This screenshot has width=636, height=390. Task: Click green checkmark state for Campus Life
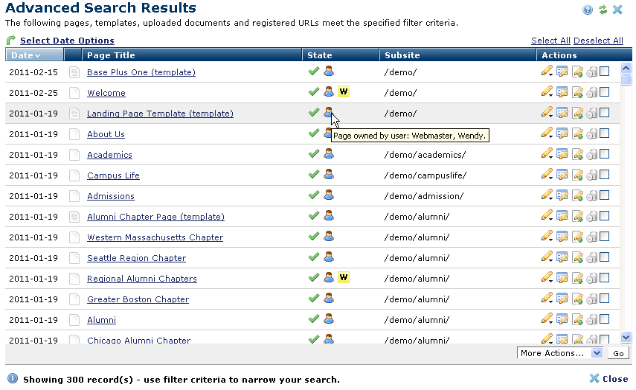pos(314,175)
